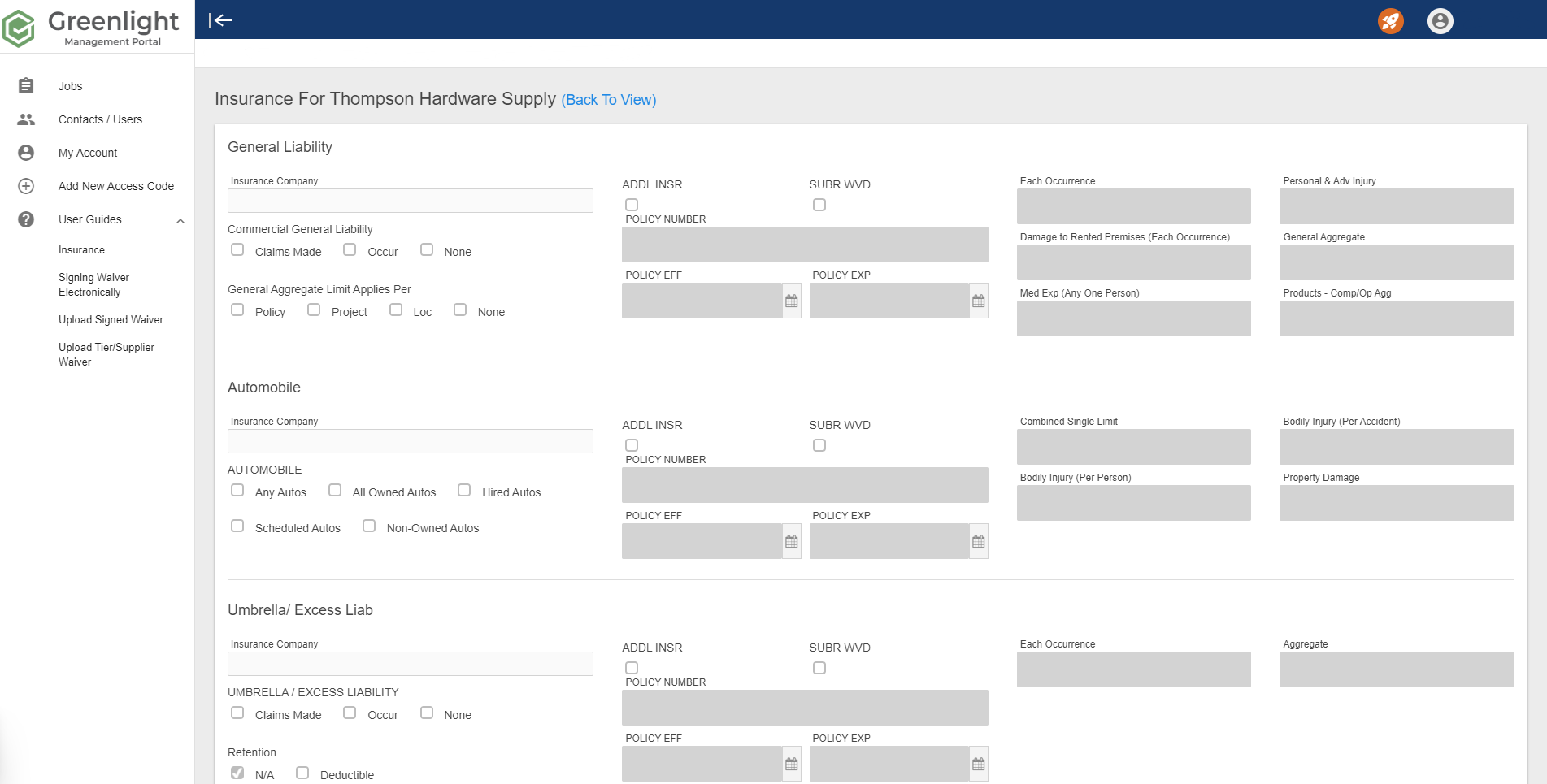The image size is (1547, 784).
Task: Open Umbrella Policy Exp calendar icon
Action: [x=979, y=765]
